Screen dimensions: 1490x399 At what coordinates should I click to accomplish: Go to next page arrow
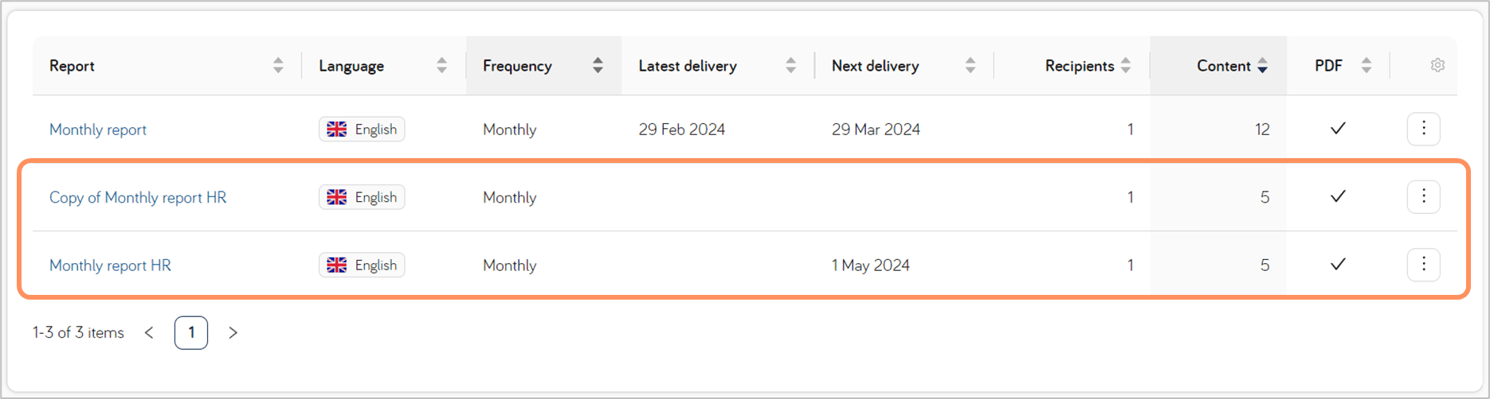(233, 333)
